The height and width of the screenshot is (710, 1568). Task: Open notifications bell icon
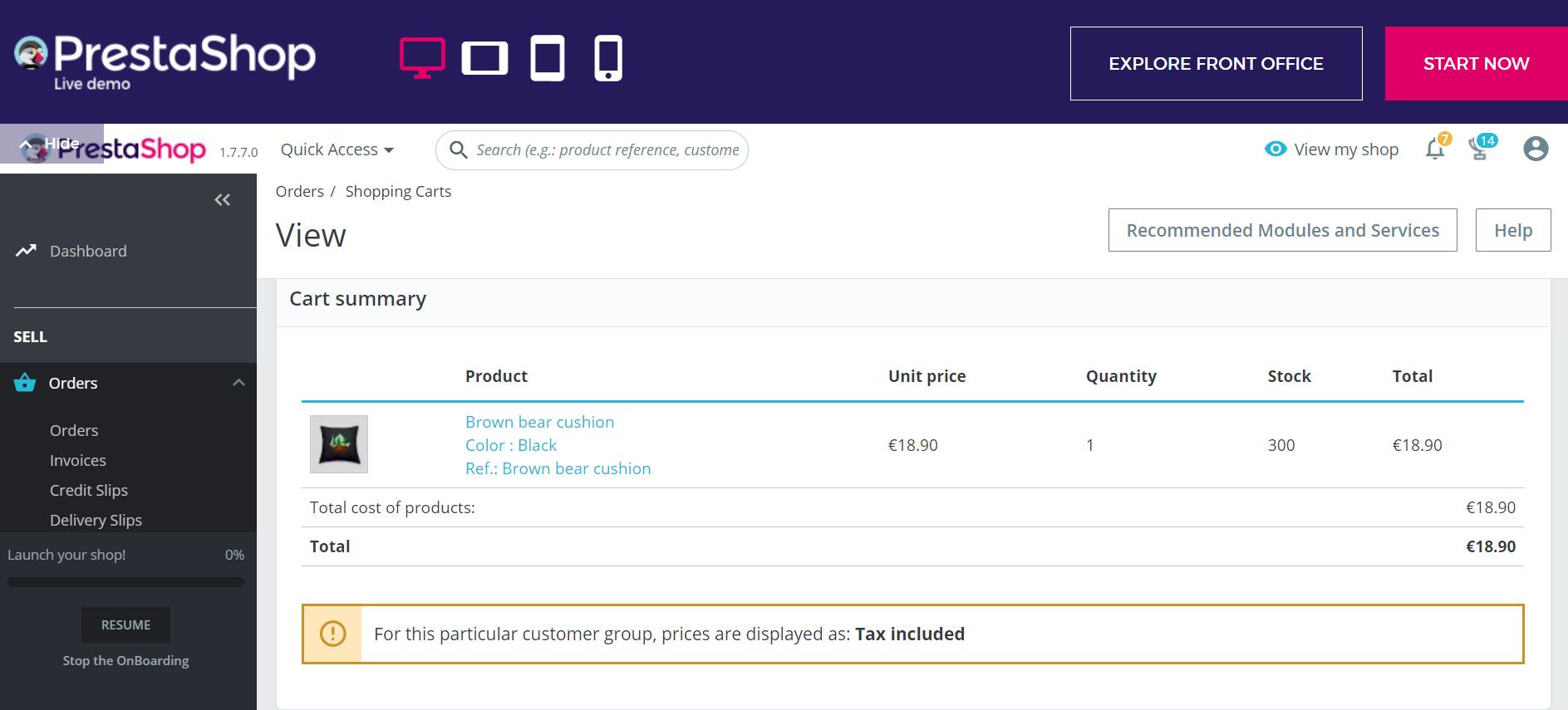click(x=1435, y=149)
